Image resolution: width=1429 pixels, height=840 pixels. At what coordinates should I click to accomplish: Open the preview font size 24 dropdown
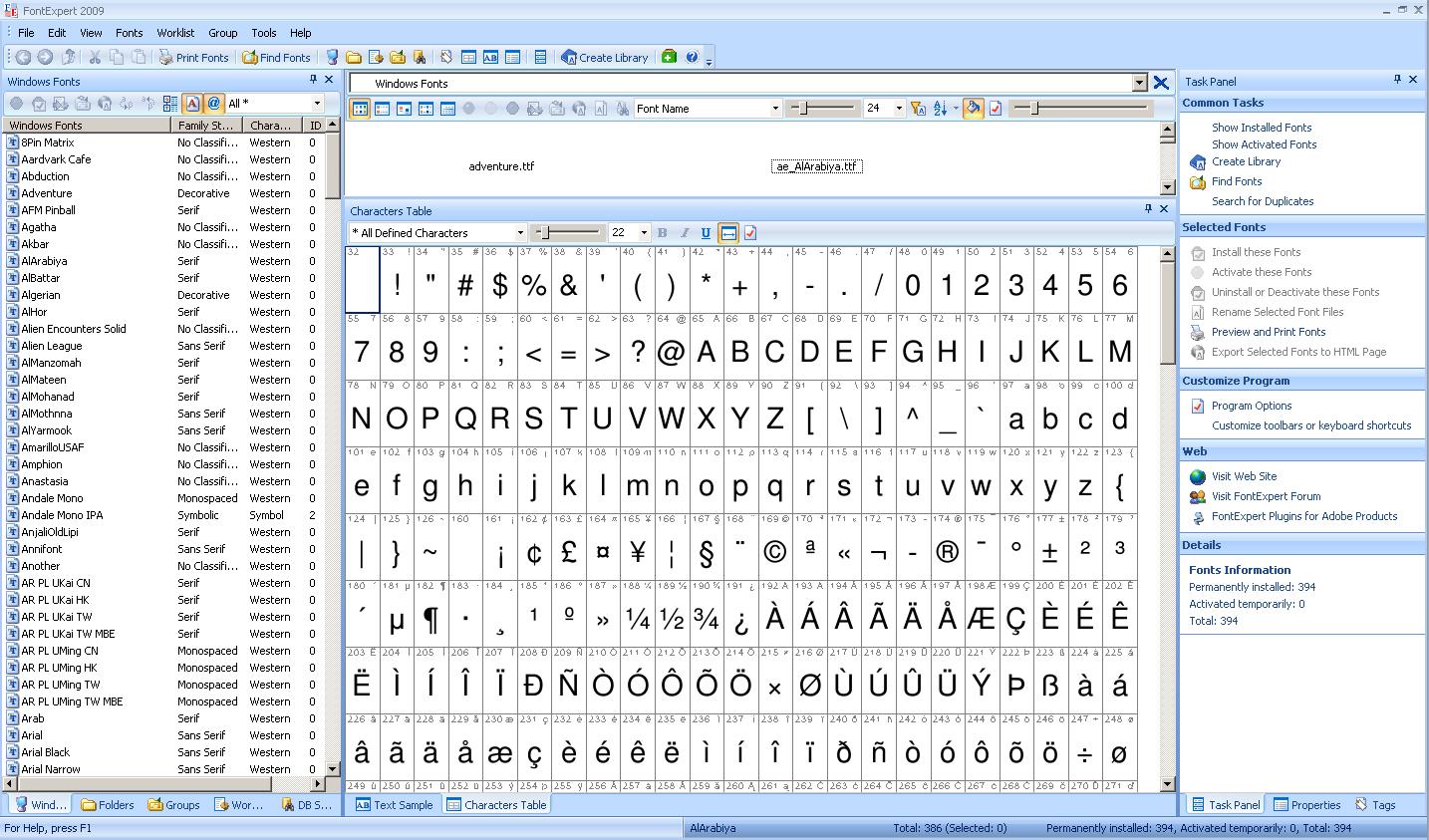[x=899, y=109]
